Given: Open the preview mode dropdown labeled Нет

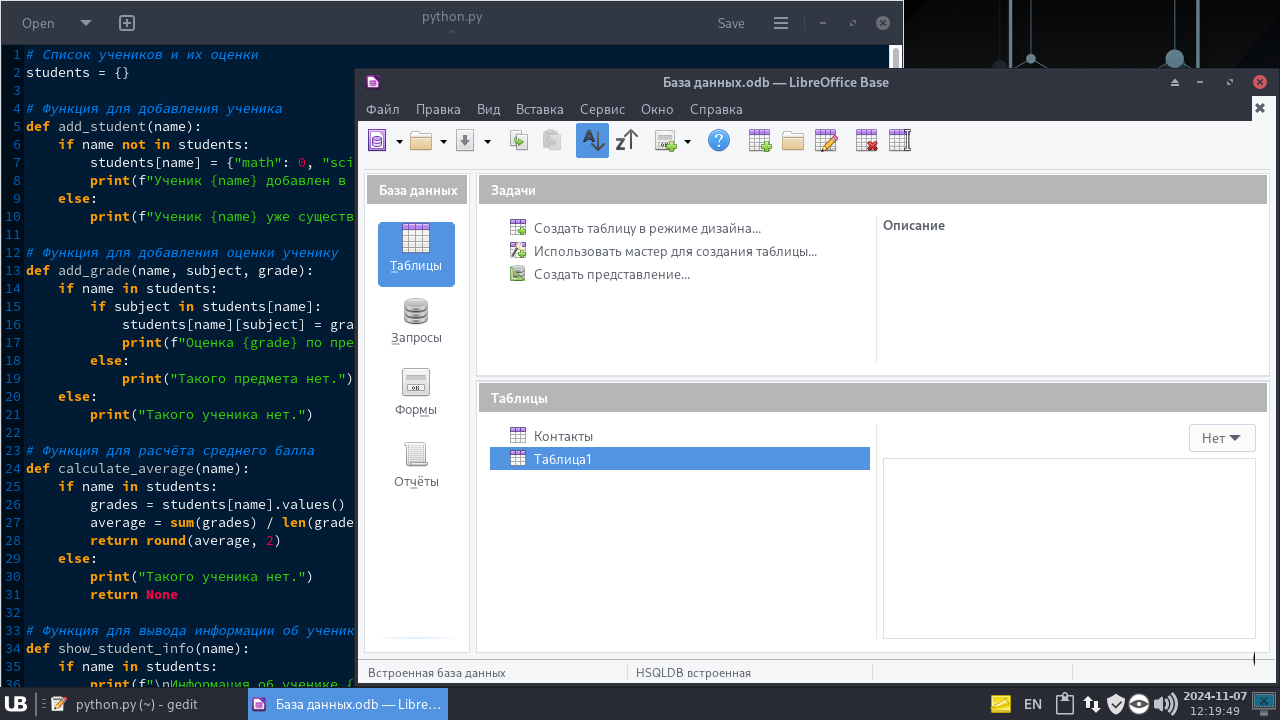Looking at the screenshot, I should (x=1221, y=438).
